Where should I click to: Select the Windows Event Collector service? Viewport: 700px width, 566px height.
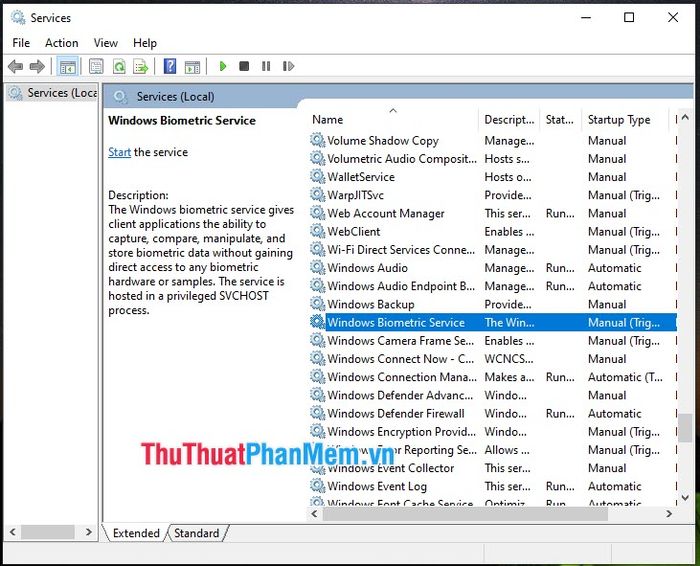[x=493, y=468]
